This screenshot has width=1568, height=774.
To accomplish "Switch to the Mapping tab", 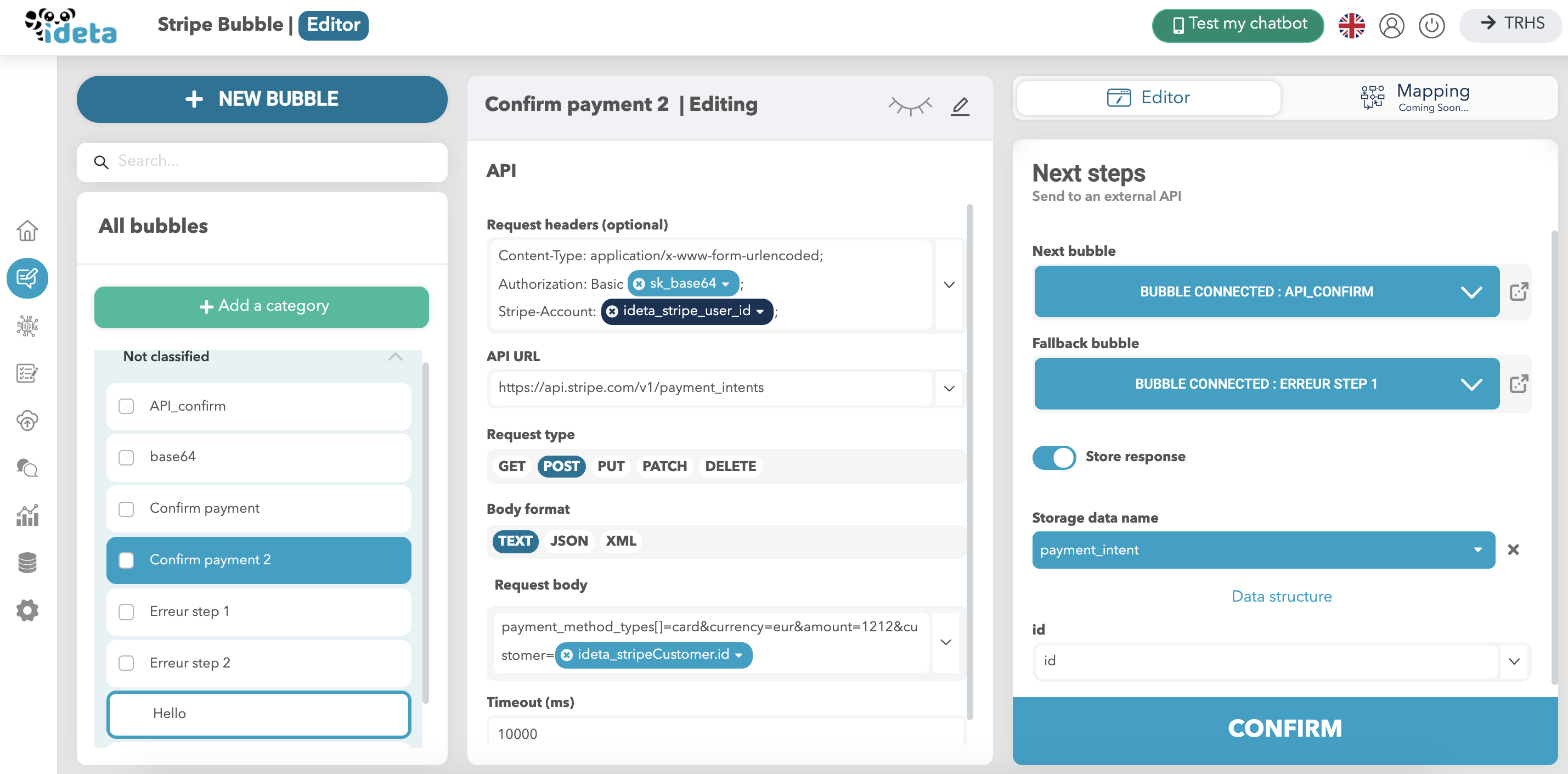I will point(1416,97).
